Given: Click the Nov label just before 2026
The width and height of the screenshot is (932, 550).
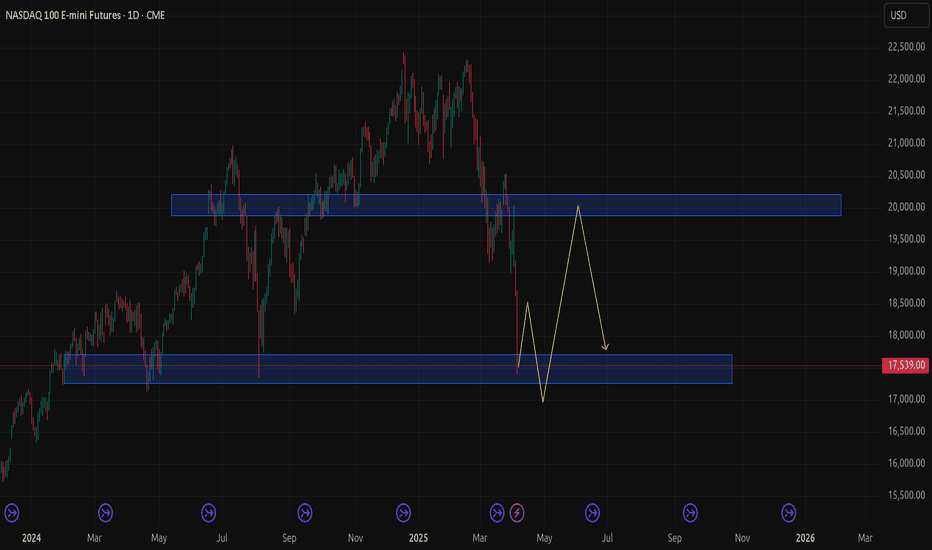Looking at the screenshot, I should 742,538.
